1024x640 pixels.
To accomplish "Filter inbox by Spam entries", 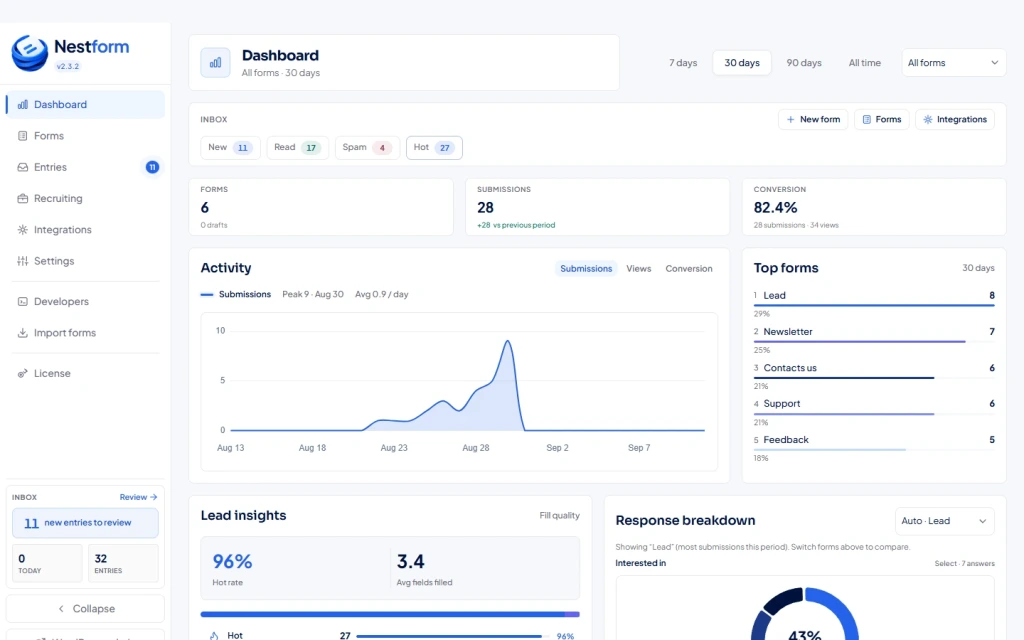I will pos(367,148).
